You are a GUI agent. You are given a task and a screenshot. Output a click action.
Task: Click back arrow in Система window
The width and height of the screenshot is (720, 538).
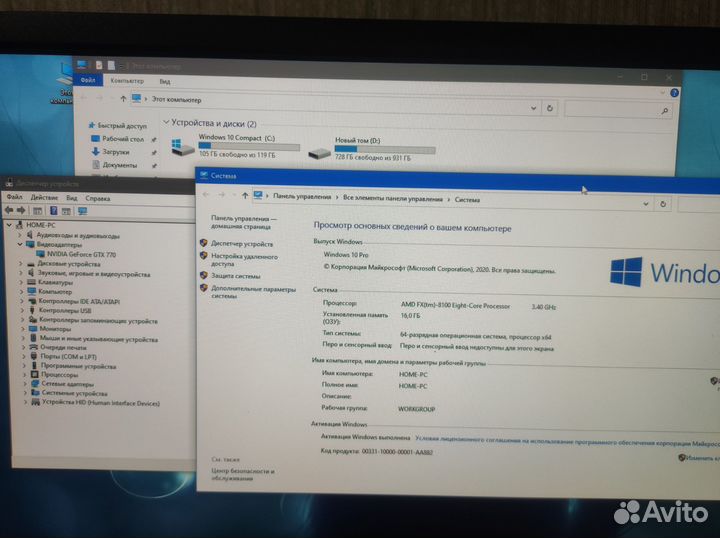pos(206,195)
